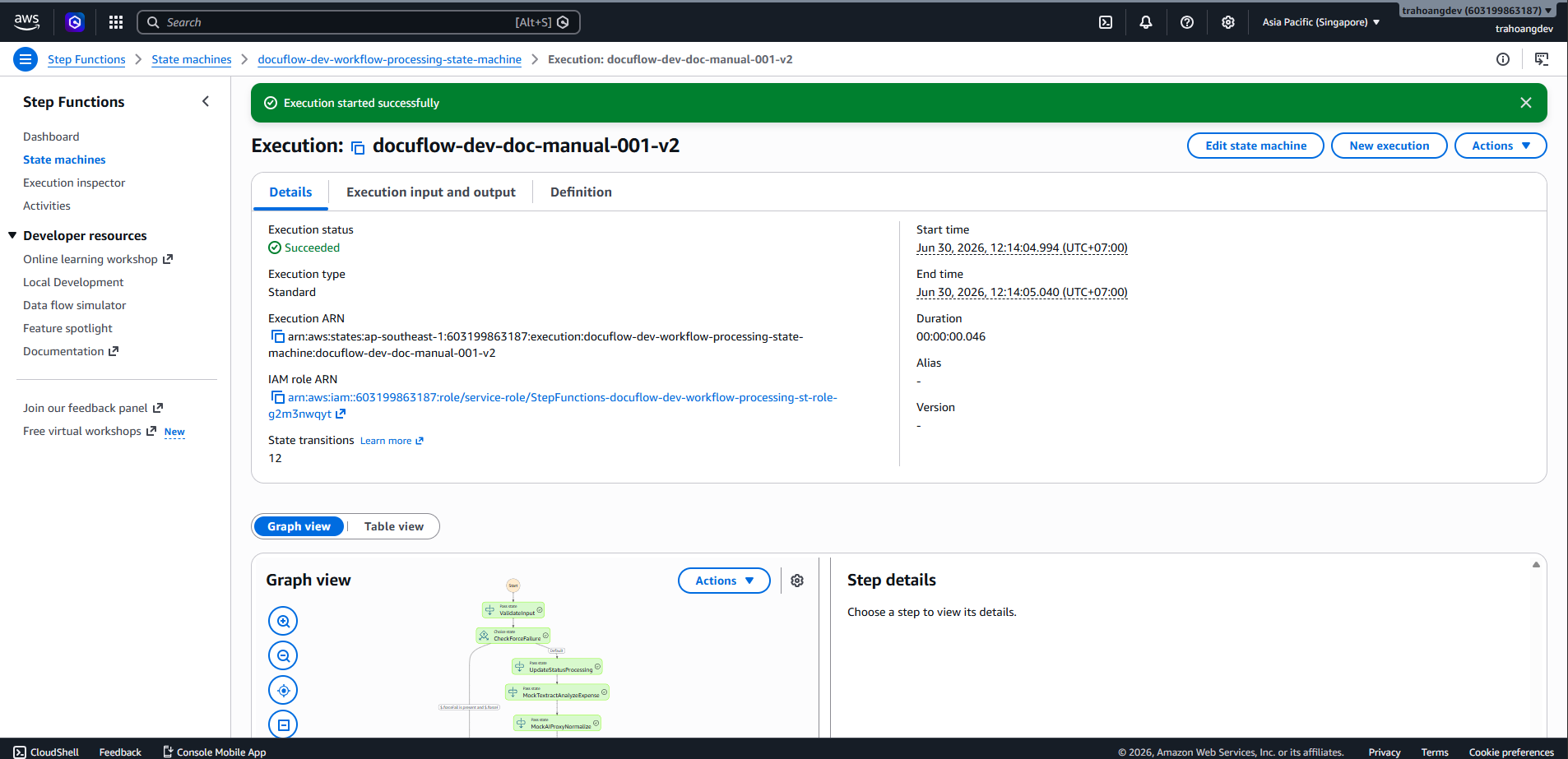Click the Start time timestamp
The width and height of the screenshot is (1568, 759).
click(1022, 248)
